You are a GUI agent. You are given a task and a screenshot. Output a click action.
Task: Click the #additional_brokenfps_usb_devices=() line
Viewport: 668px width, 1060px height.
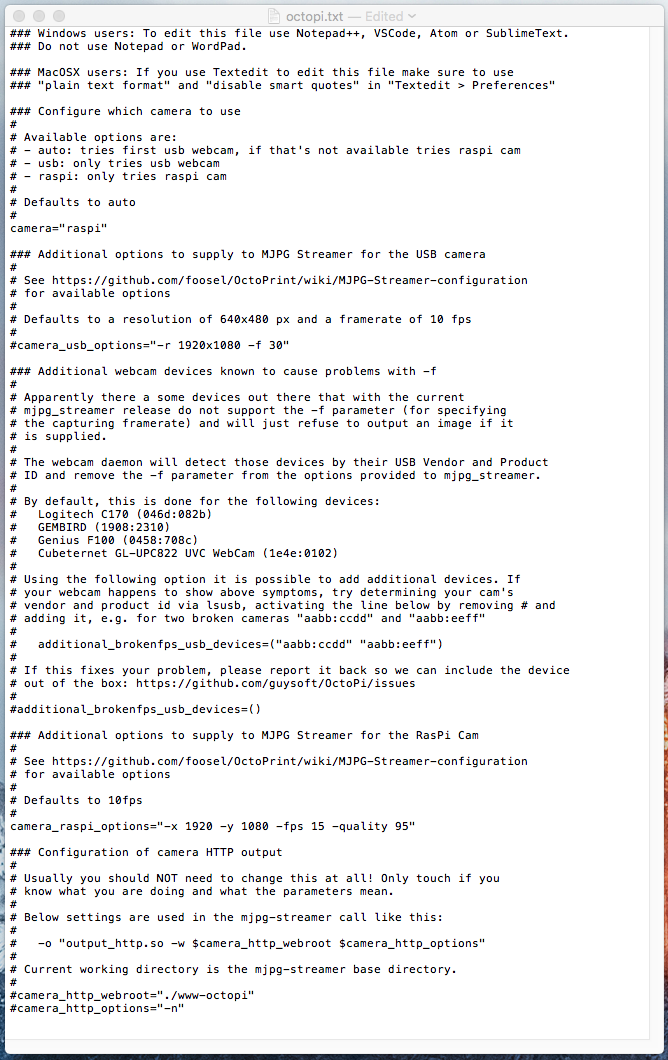coord(135,709)
